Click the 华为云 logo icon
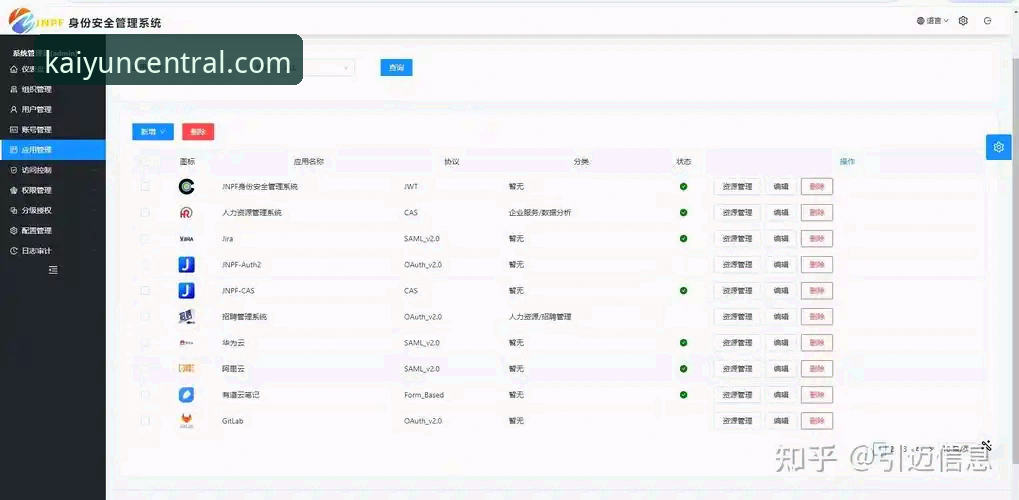The image size is (1019, 500). coord(187,343)
